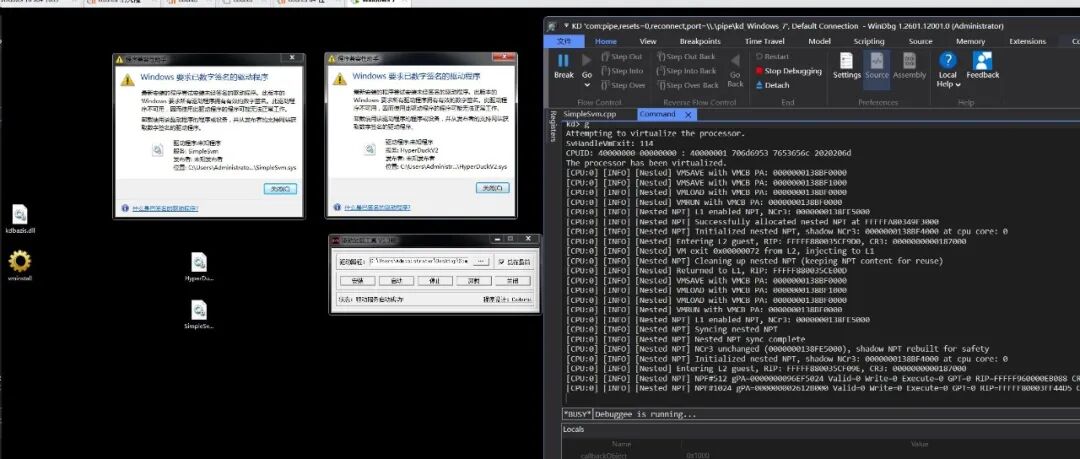Image resolution: width=1080 pixels, height=459 pixels.
Task: Click driver file icon in HyperDuckV2 dialog
Action: pyautogui.click(x=371, y=149)
